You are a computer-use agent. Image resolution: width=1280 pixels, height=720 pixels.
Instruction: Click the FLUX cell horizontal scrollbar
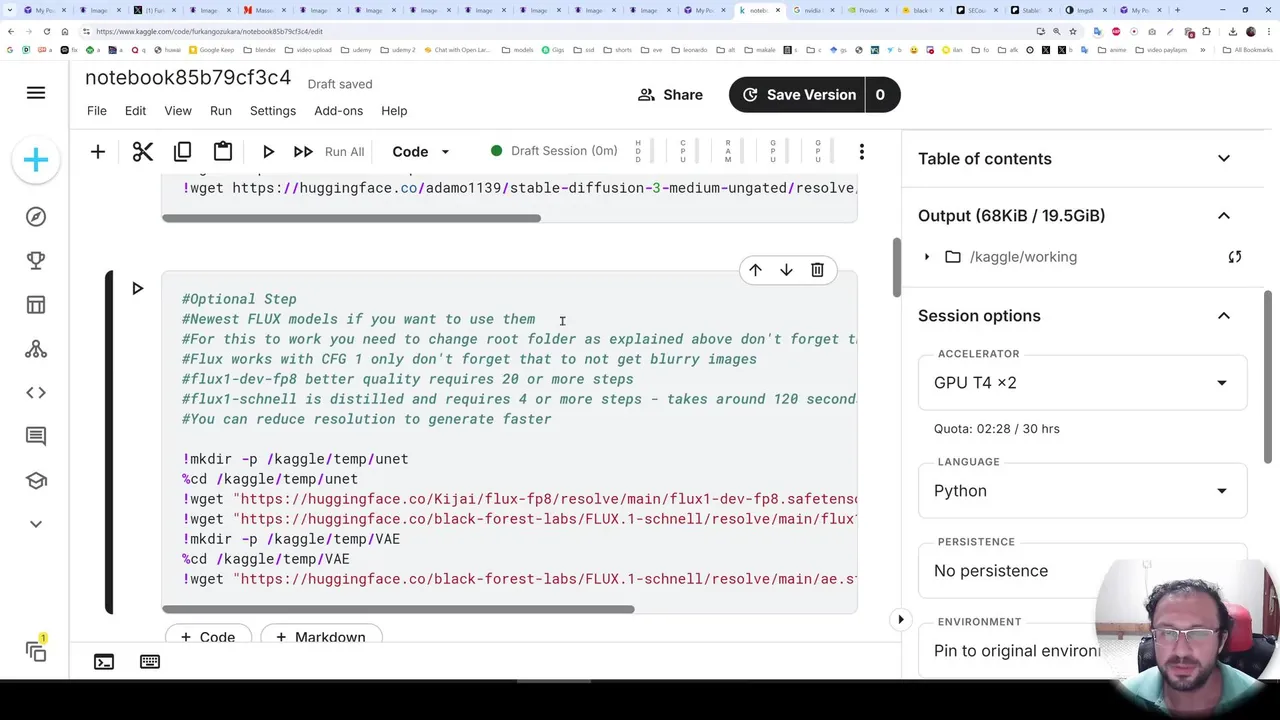(x=398, y=608)
